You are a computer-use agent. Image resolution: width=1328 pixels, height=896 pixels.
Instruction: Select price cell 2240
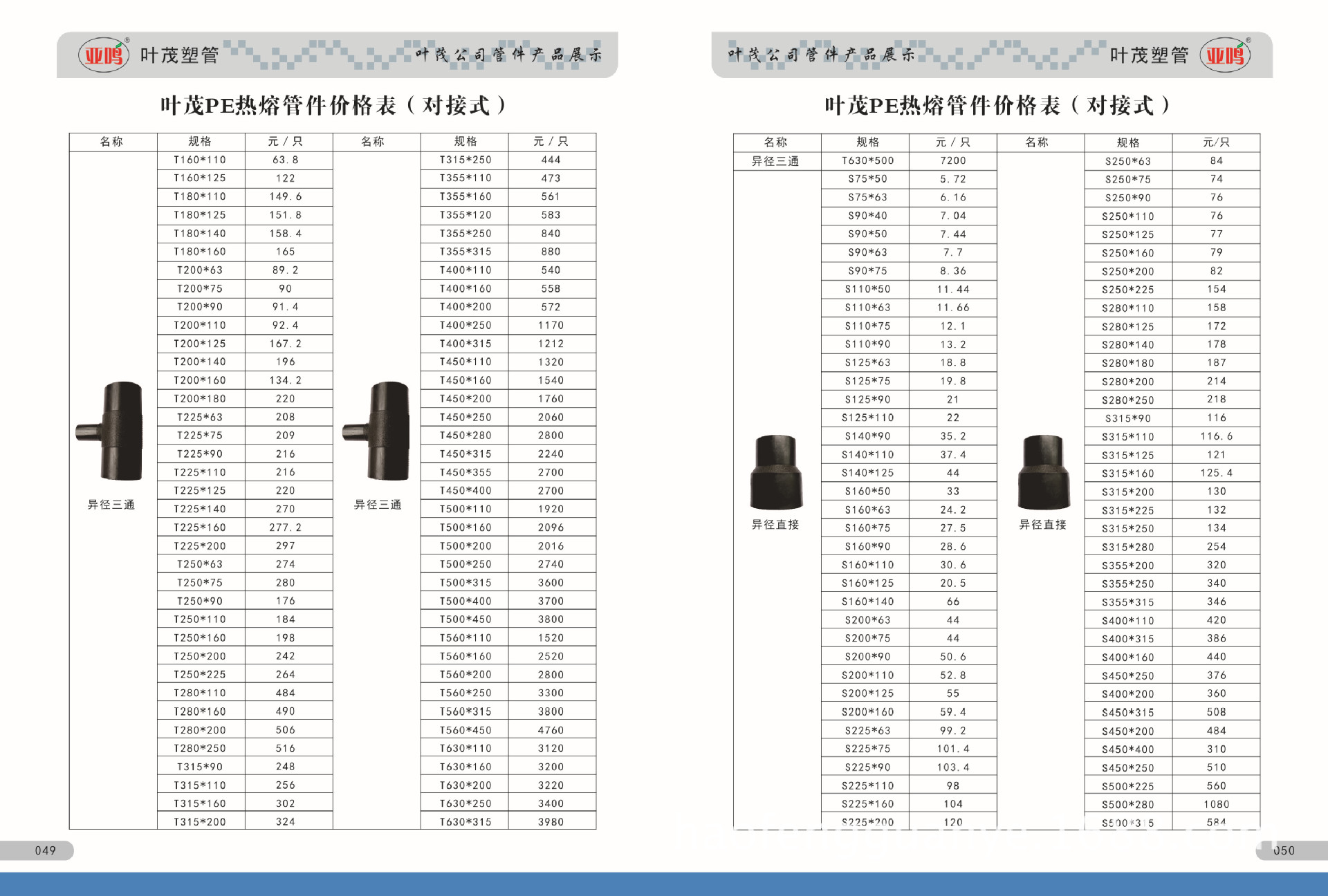pyautogui.click(x=552, y=454)
